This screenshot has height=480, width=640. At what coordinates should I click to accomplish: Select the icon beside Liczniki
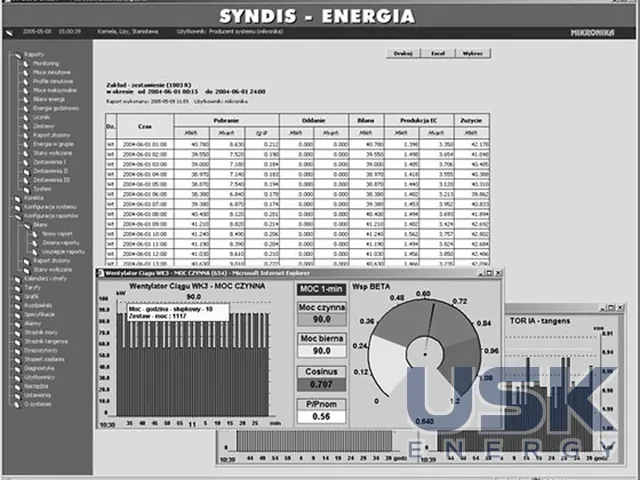26,118
